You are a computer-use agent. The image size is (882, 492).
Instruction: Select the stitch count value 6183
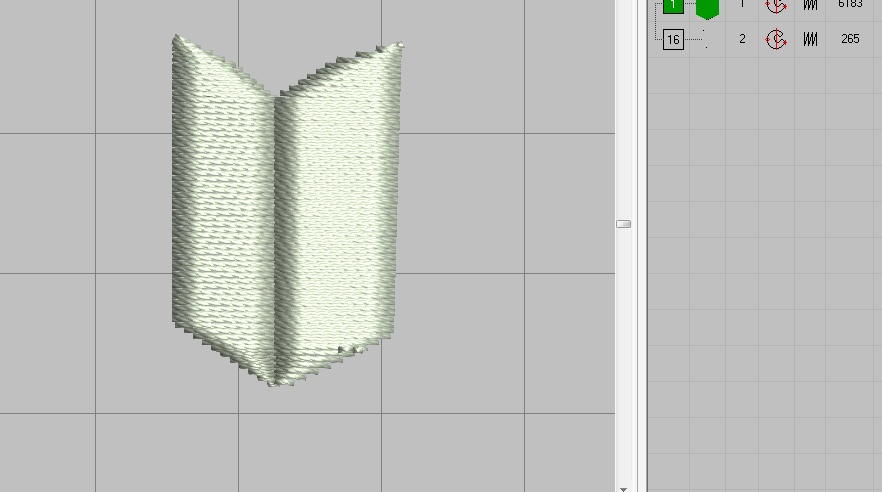pyautogui.click(x=850, y=4)
